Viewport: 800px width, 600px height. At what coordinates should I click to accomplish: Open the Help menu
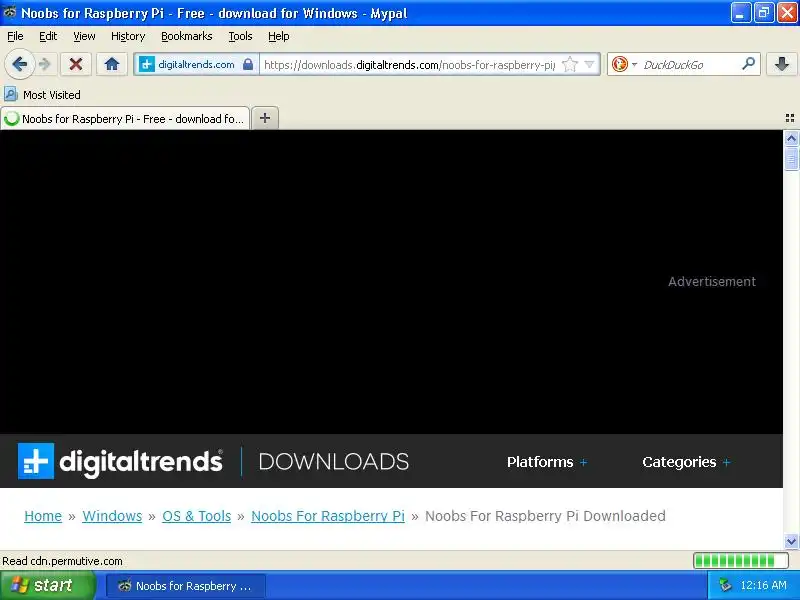point(279,36)
